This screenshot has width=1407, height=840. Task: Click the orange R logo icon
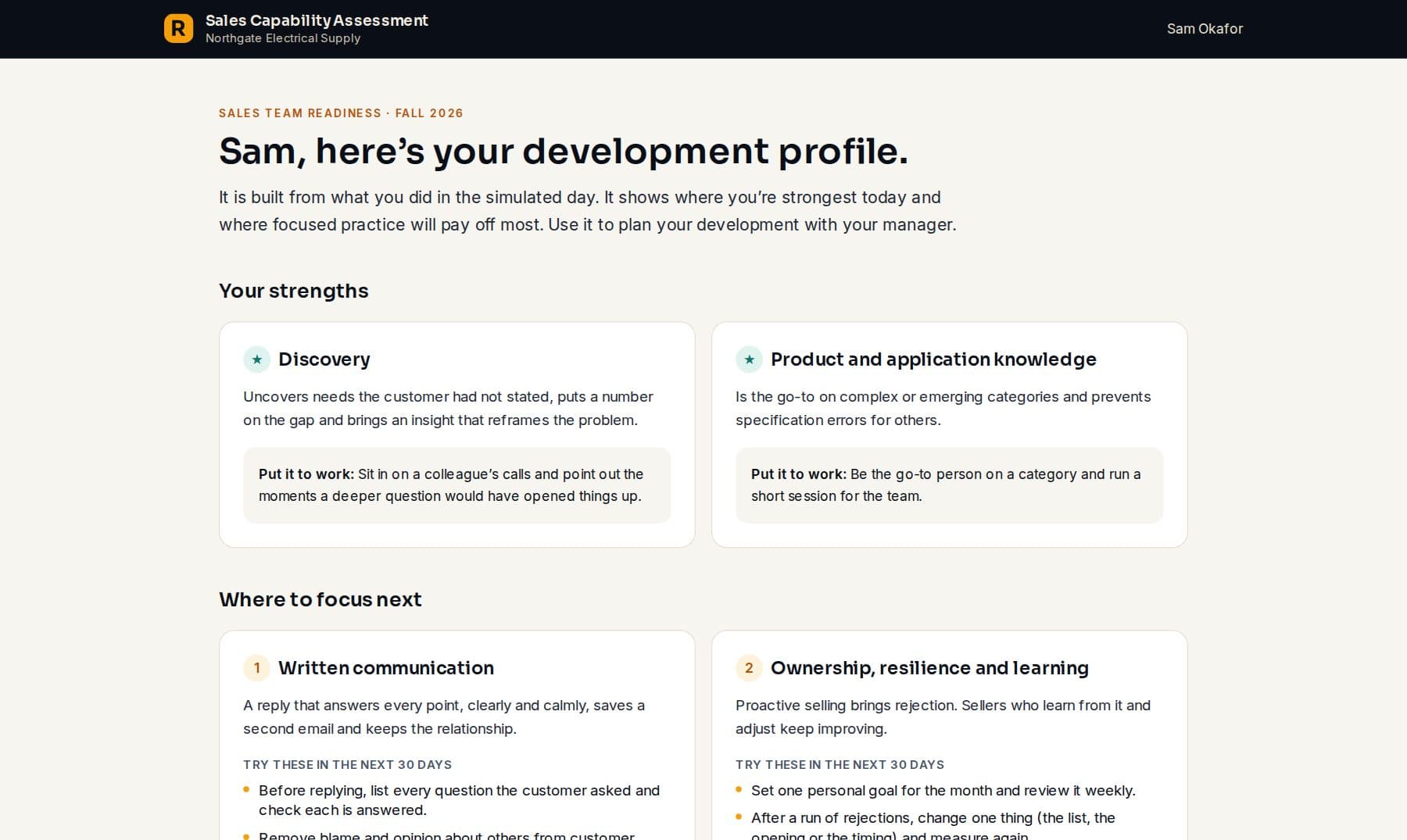pyautogui.click(x=178, y=29)
